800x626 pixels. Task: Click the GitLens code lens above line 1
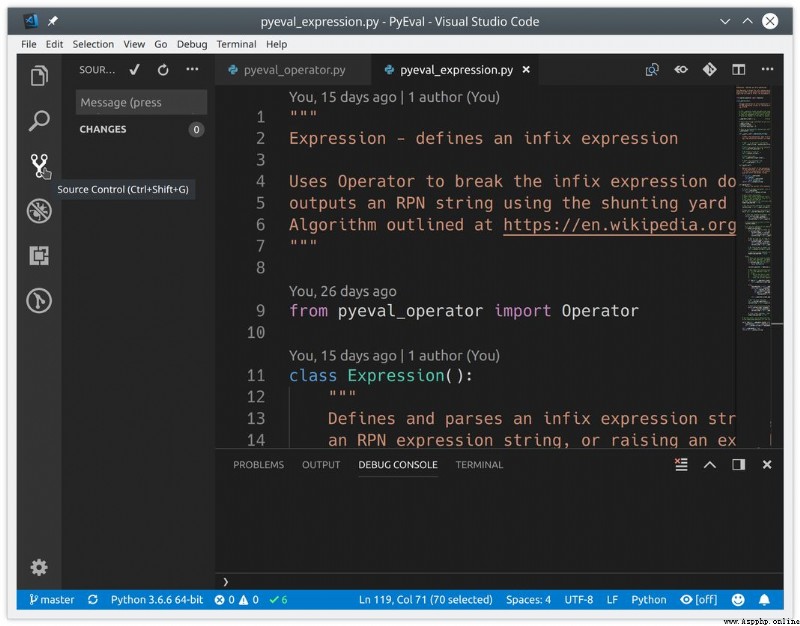[x=394, y=97]
